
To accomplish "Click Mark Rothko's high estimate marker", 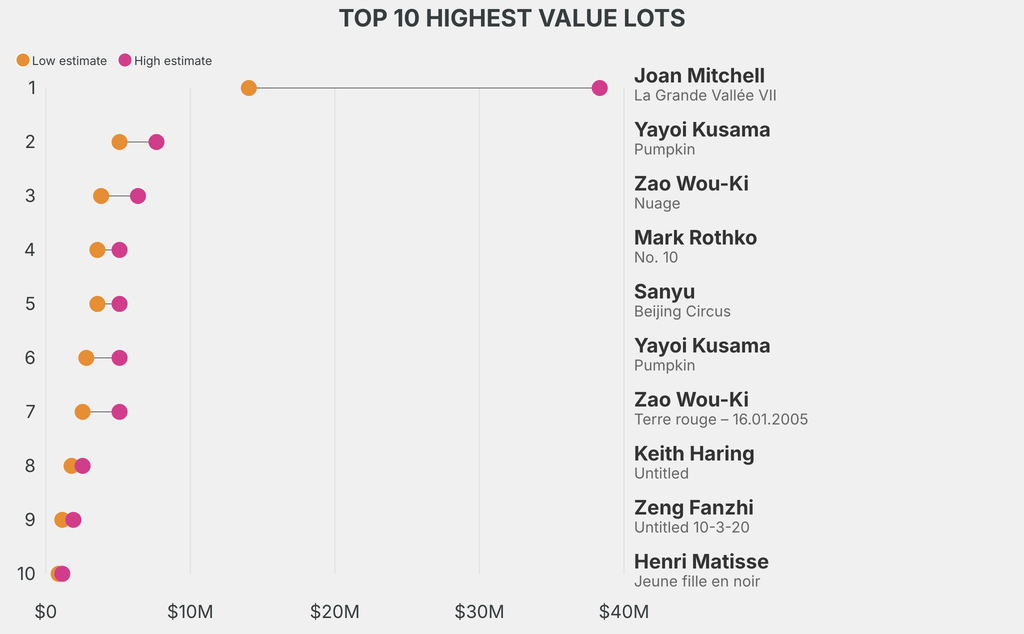I will click(x=119, y=250).
